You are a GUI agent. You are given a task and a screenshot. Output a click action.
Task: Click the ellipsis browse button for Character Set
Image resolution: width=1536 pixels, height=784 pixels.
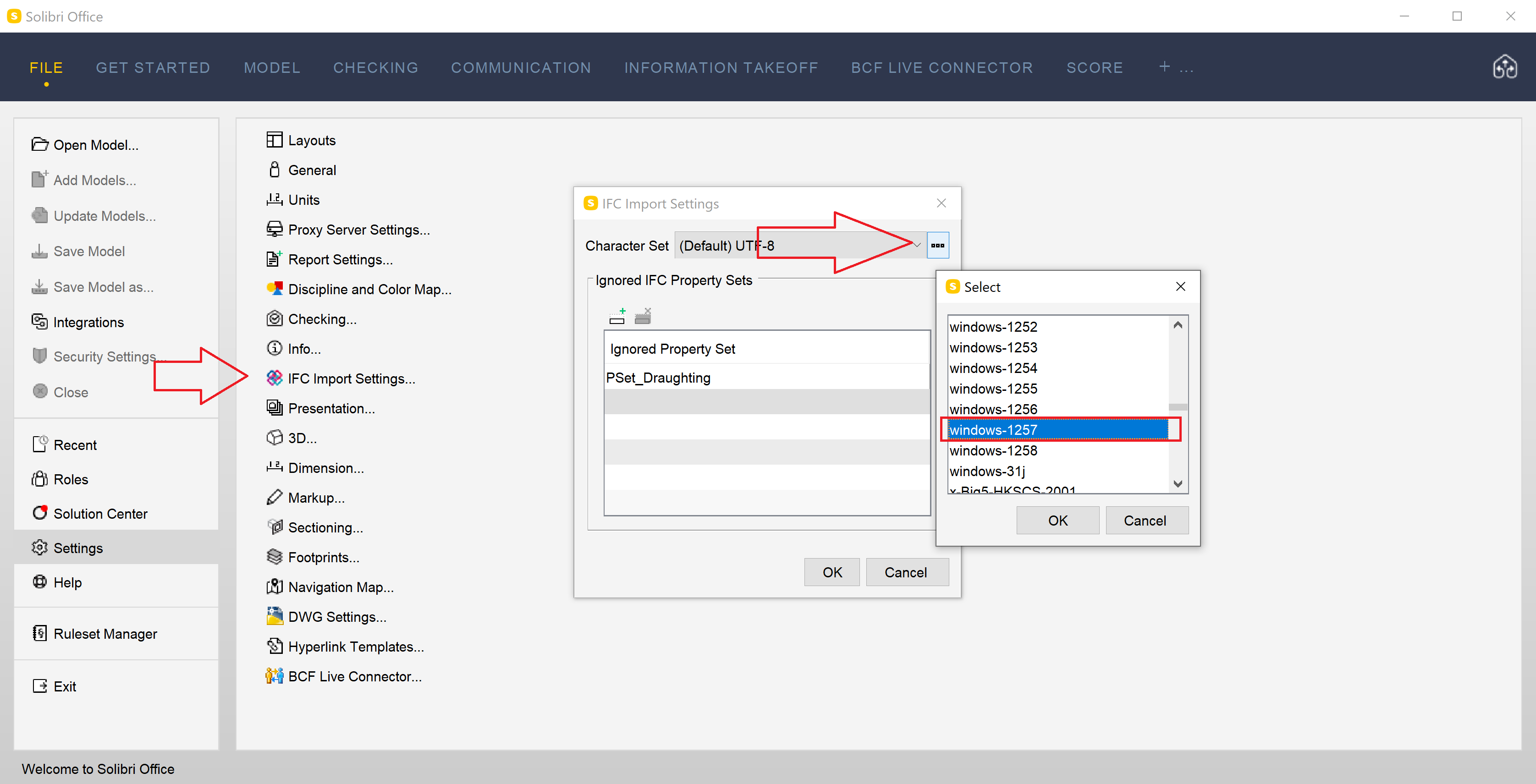pyautogui.click(x=937, y=245)
